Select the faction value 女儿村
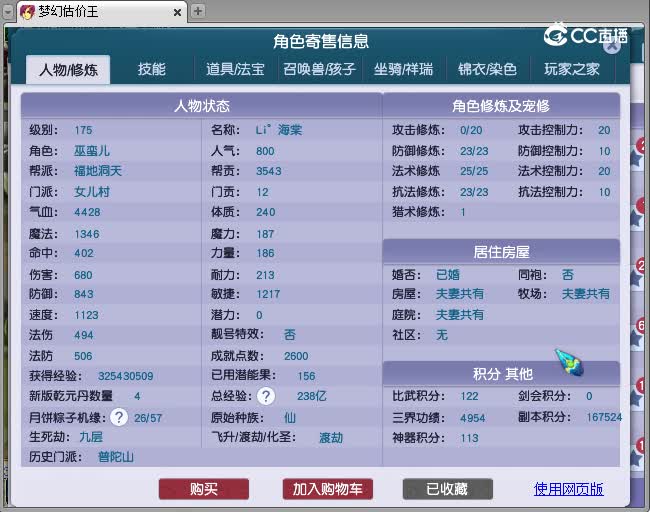 pos(92,192)
